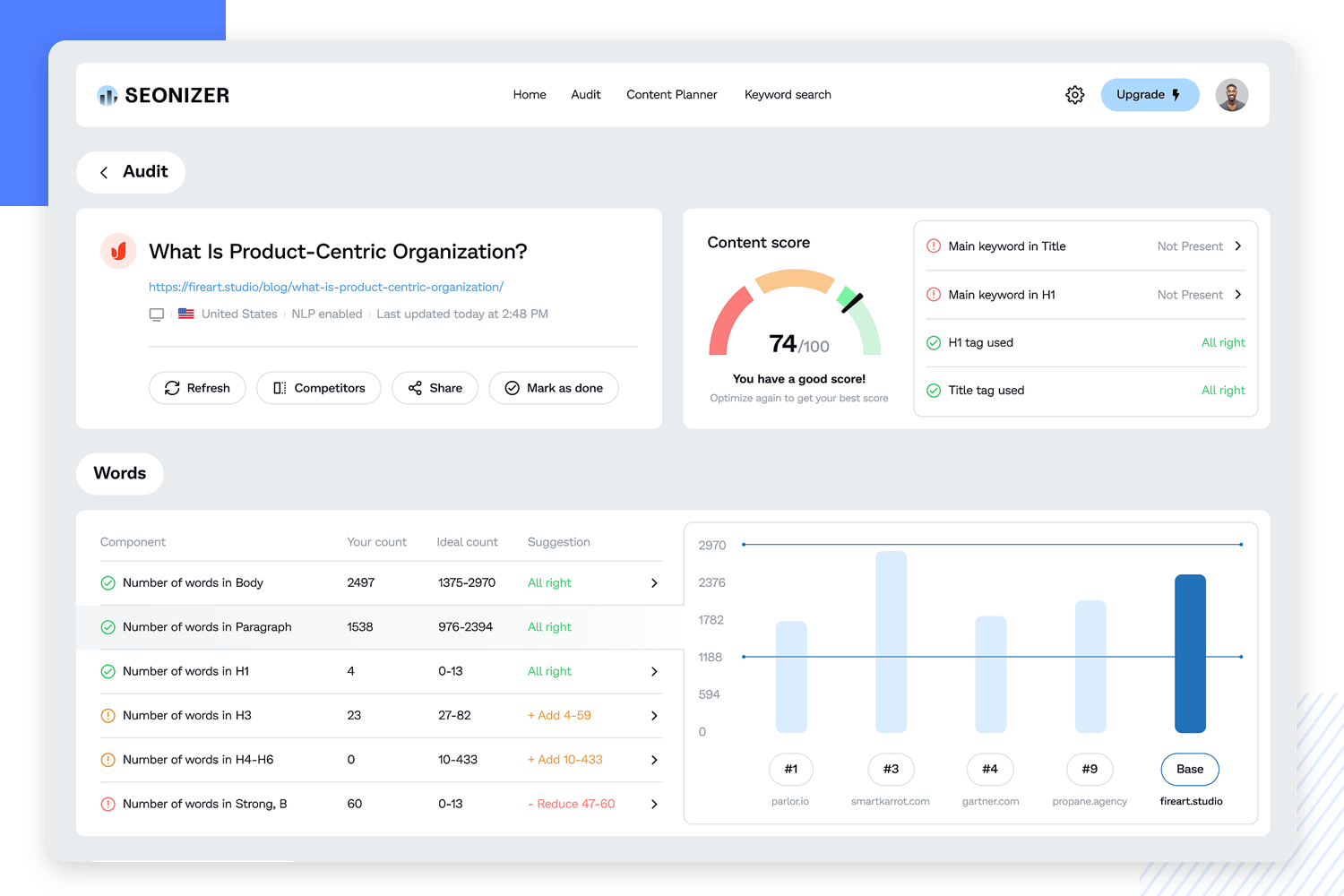Click the Suggestion column header
This screenshot has width=1344, height=896.
[x=559, y=543]
